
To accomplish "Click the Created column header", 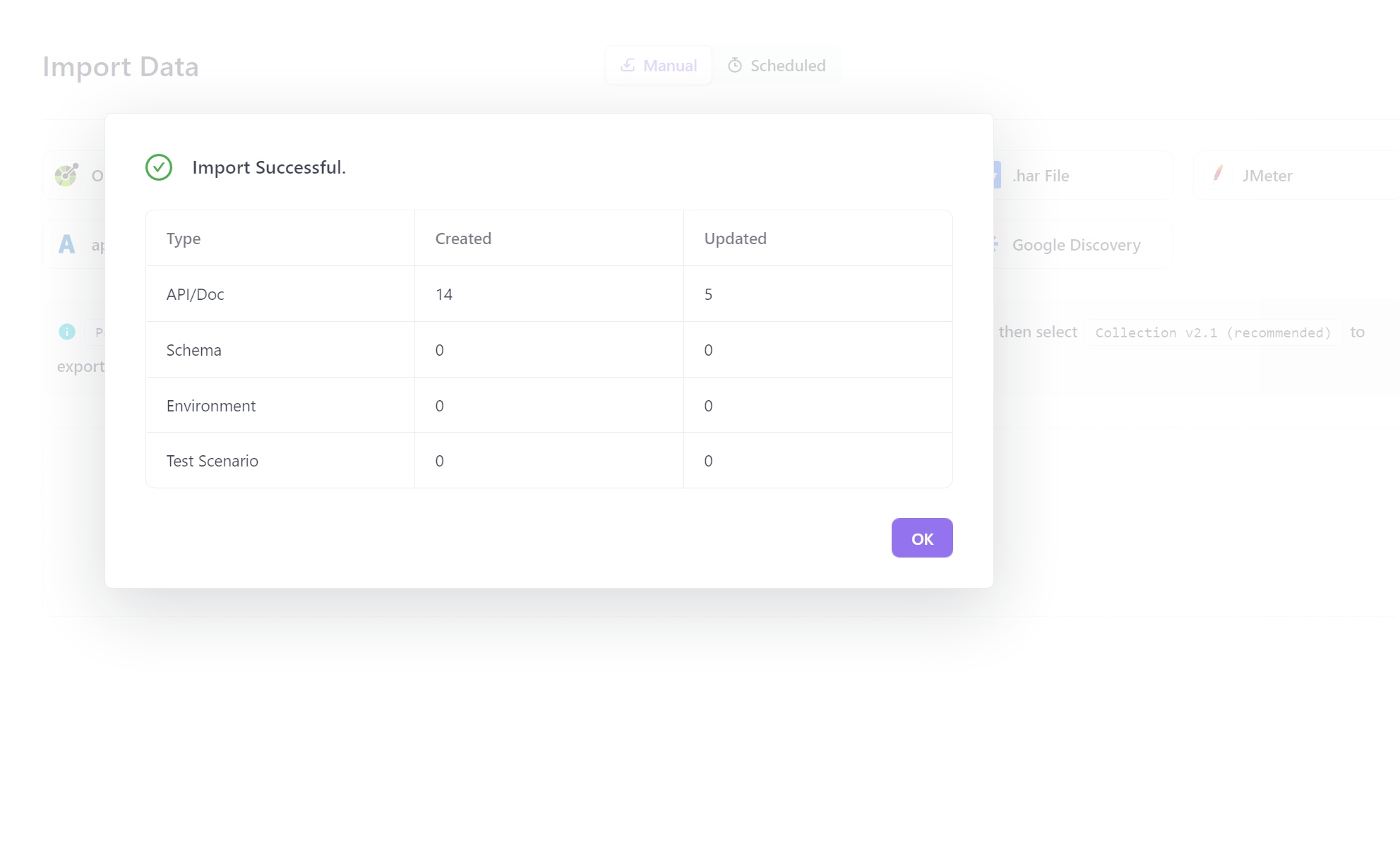I will click(463, 239).
